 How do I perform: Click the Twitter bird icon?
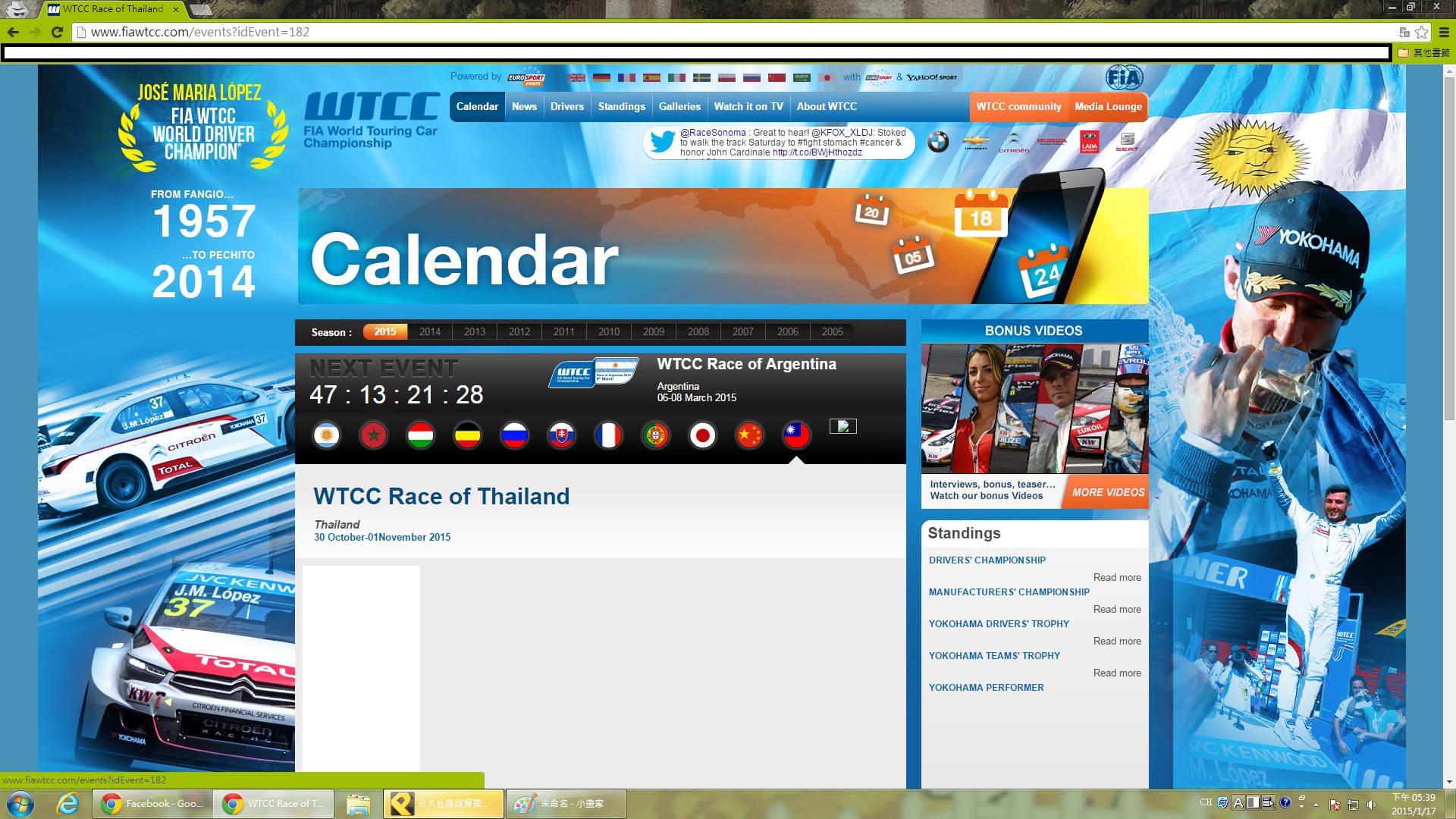pyautogui.click(x=661, y=142)
